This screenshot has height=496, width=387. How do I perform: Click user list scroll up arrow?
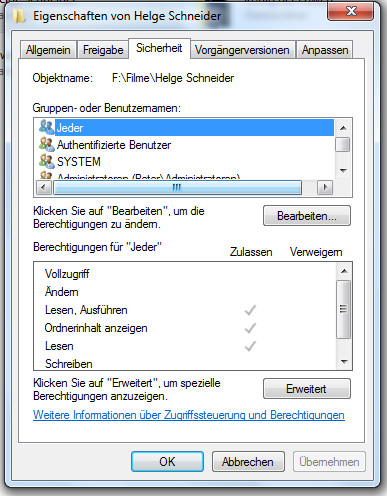click(x=343, y=128)
